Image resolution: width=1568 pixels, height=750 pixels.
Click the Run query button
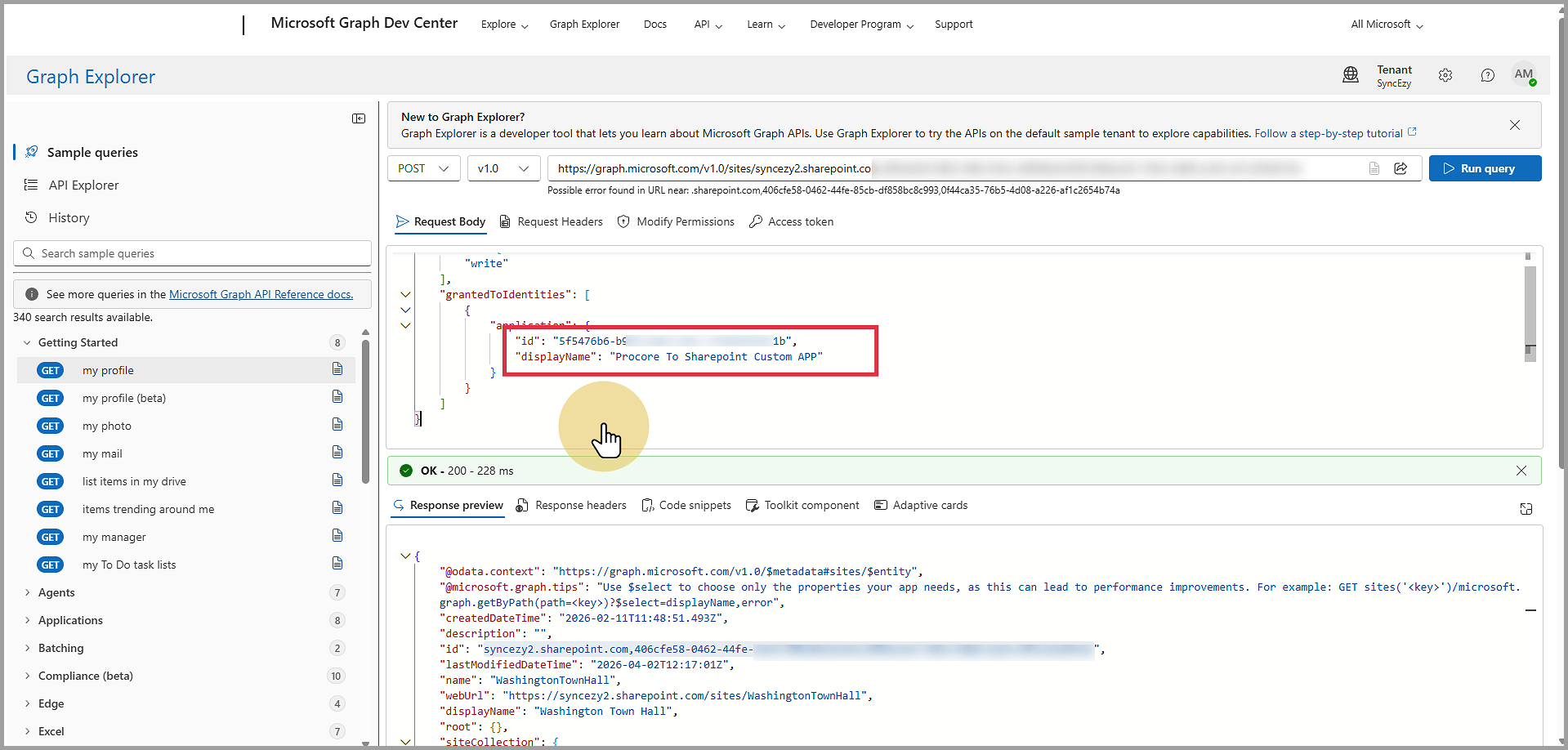pyautogui.click(x=1485, y=168)
